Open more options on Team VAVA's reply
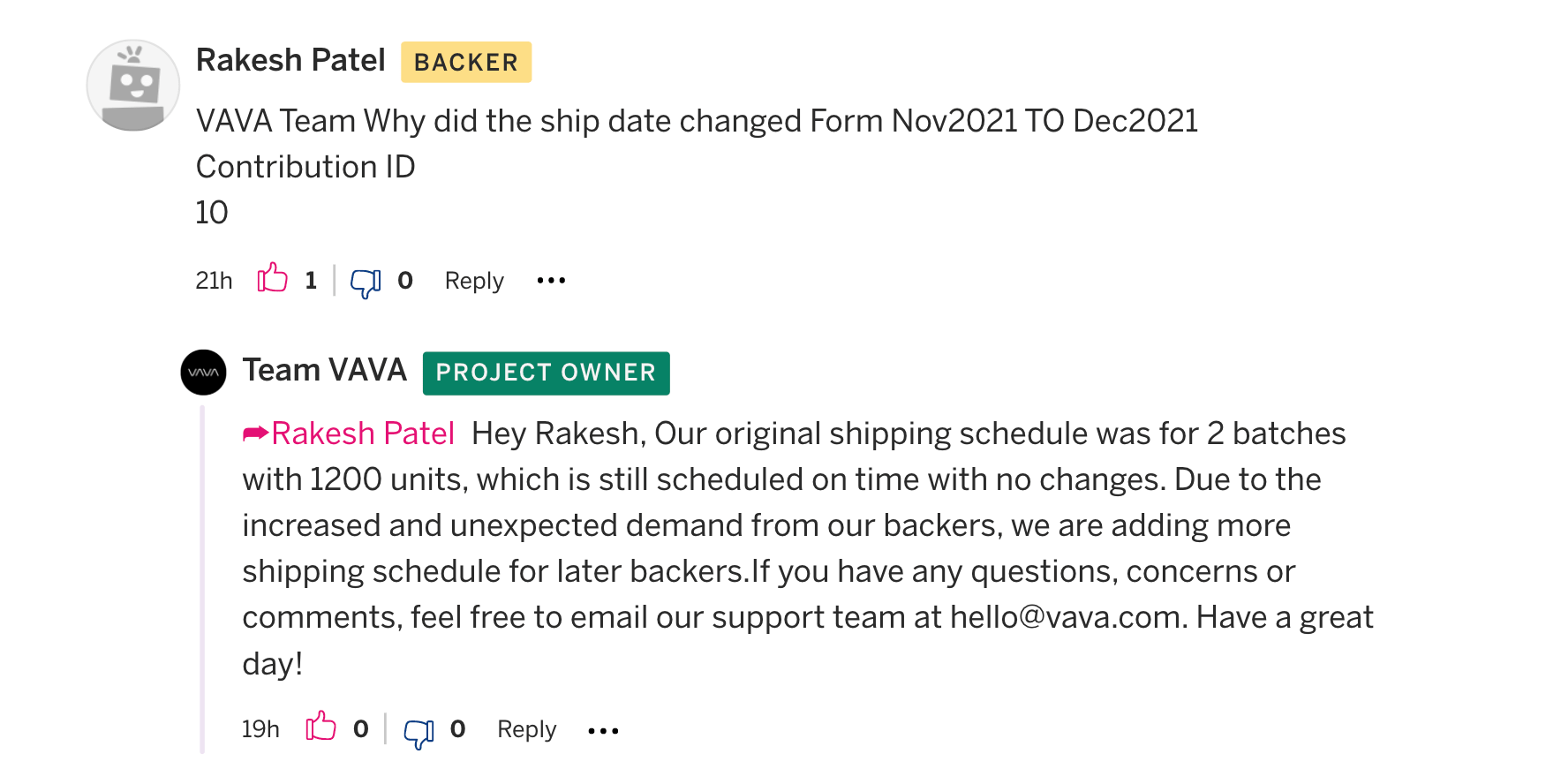Screen dimensions: 1561x784 pyautogui.click(x=603, y=730)
